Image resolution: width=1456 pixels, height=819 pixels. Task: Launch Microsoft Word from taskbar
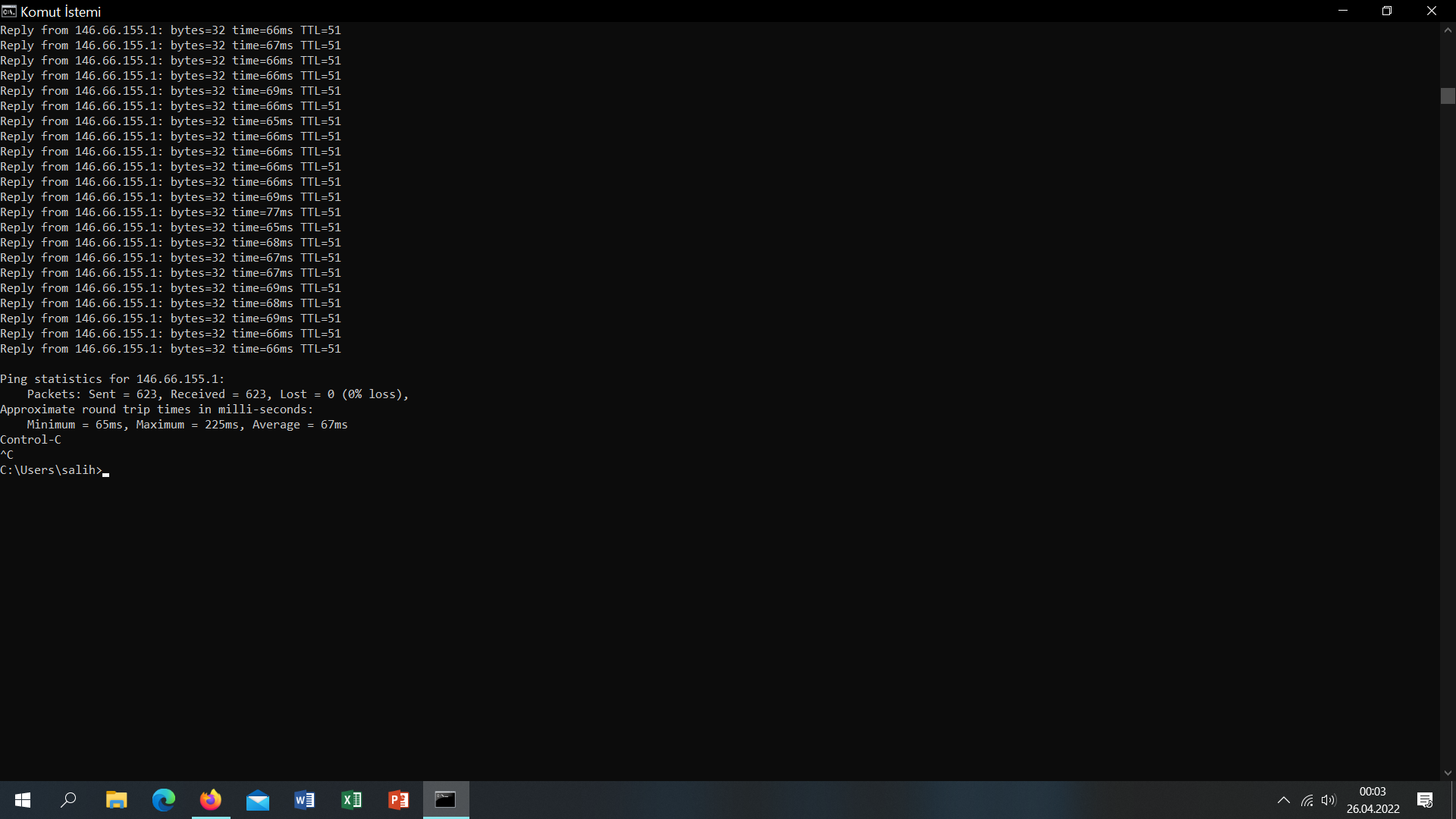coord(305,800)
